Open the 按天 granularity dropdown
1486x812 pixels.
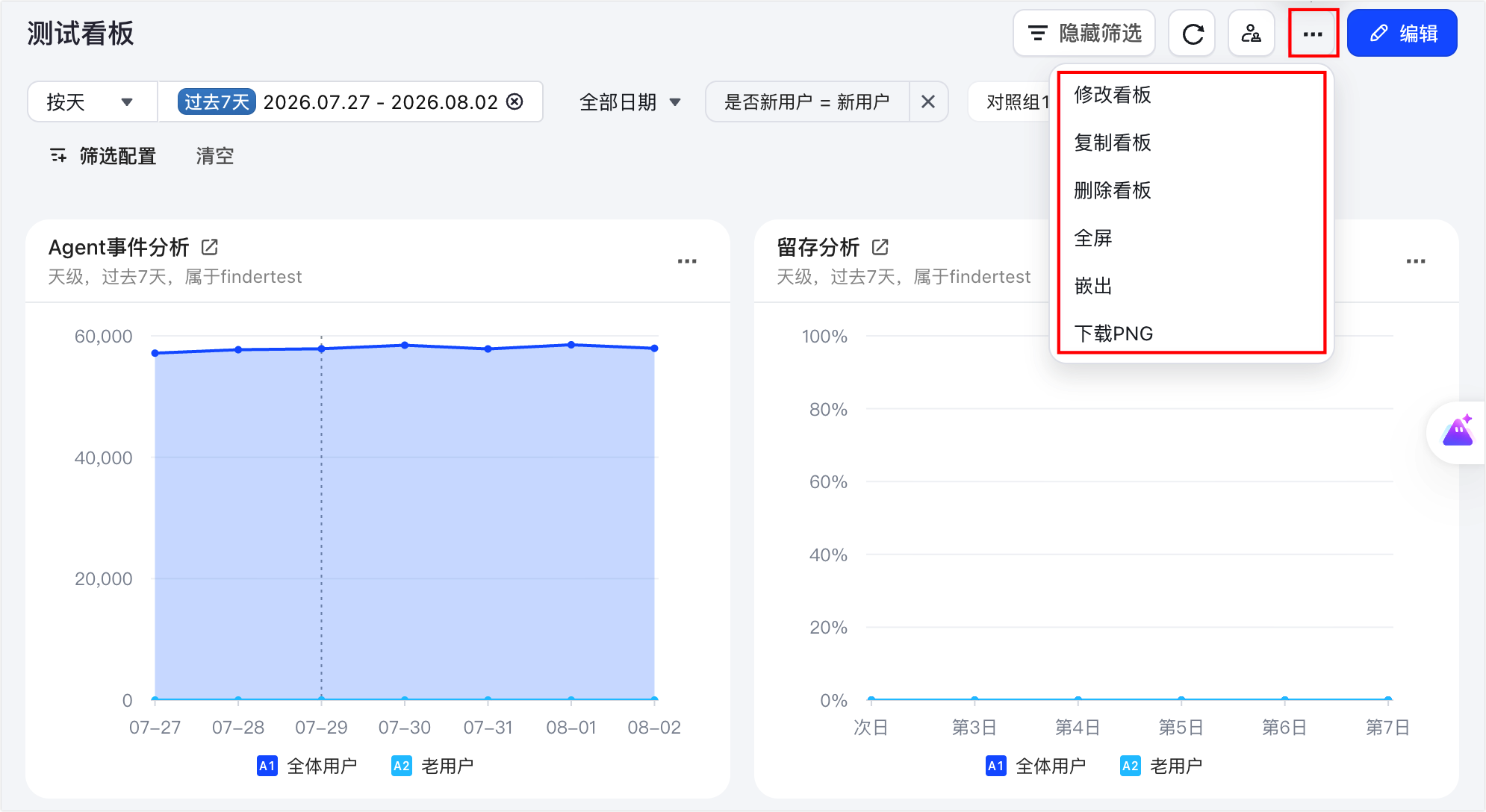pyautogui.click(x=92, y=101)
